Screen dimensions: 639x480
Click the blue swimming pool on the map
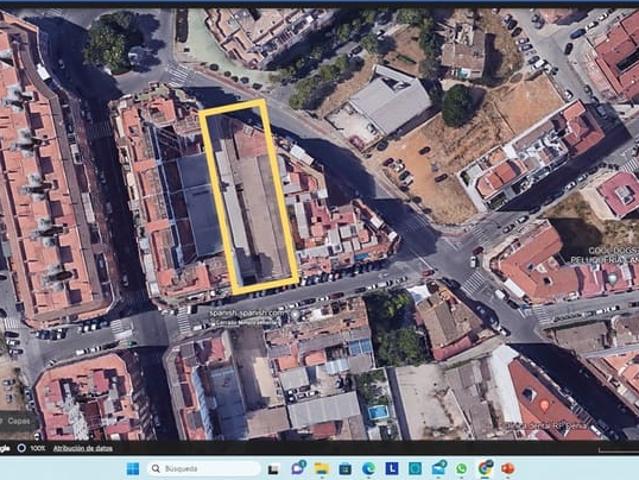[x=378, y=412]
